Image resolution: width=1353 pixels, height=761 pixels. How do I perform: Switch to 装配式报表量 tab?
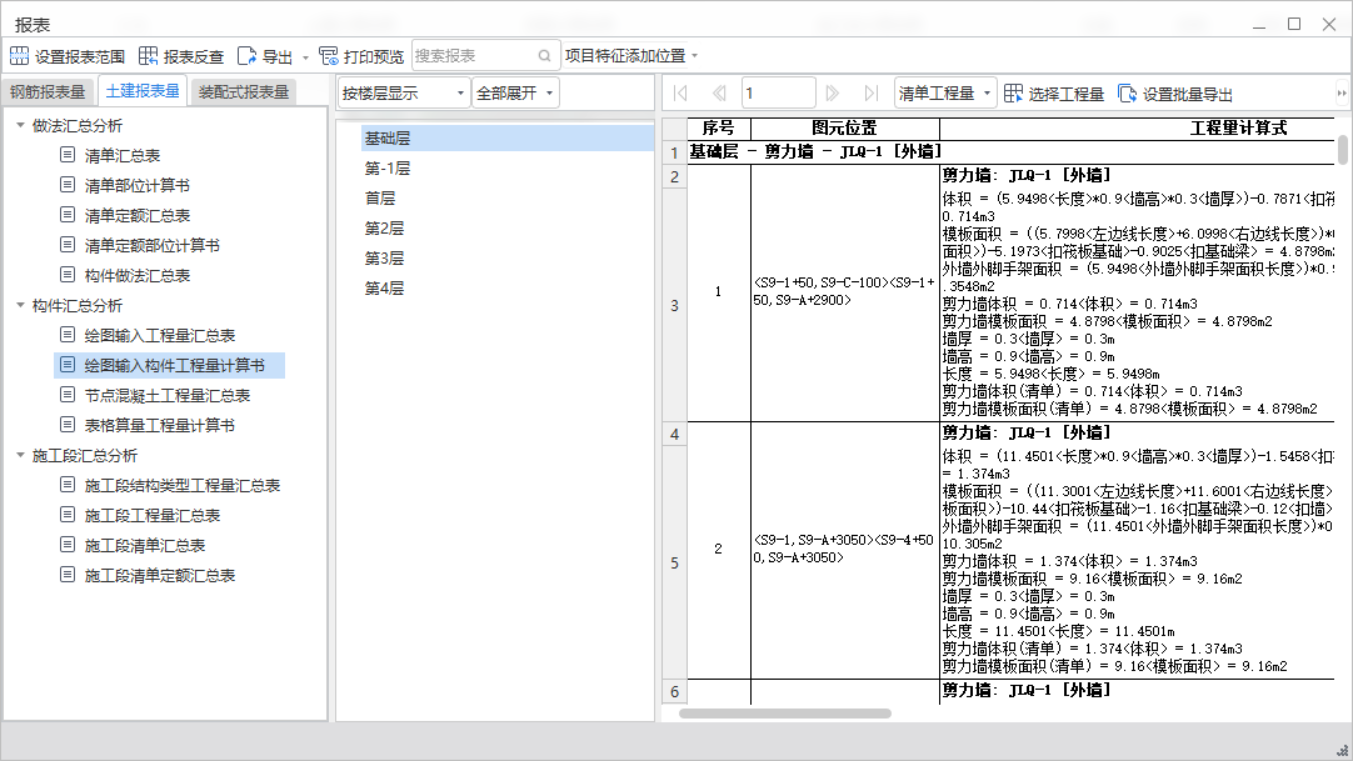[244, 92]
